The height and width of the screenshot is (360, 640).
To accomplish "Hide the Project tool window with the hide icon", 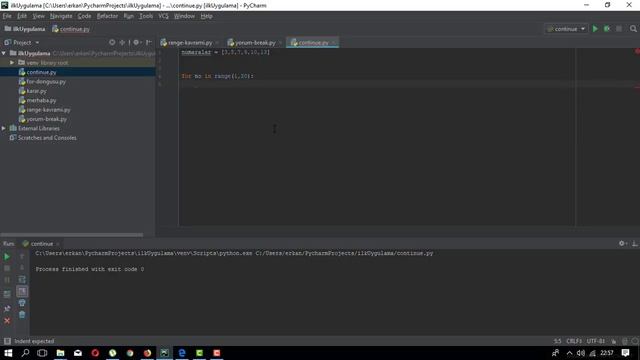I will pos(149,42).
